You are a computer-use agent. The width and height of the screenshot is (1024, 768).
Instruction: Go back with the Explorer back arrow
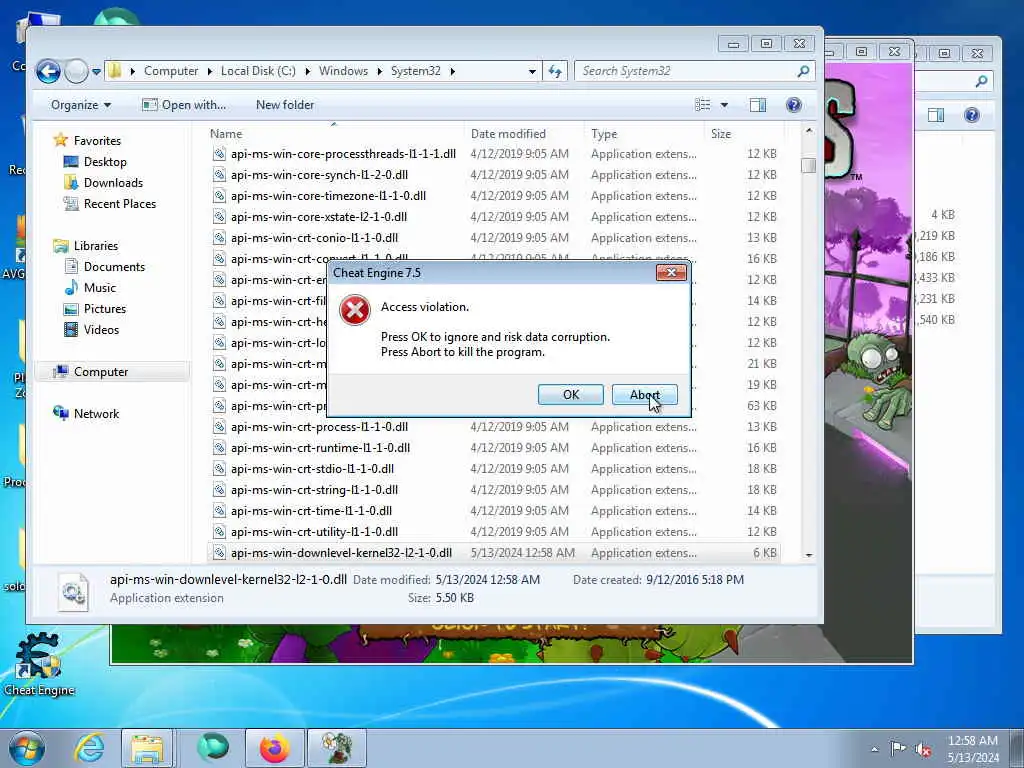pyautogui.click(x=48, y=71)
